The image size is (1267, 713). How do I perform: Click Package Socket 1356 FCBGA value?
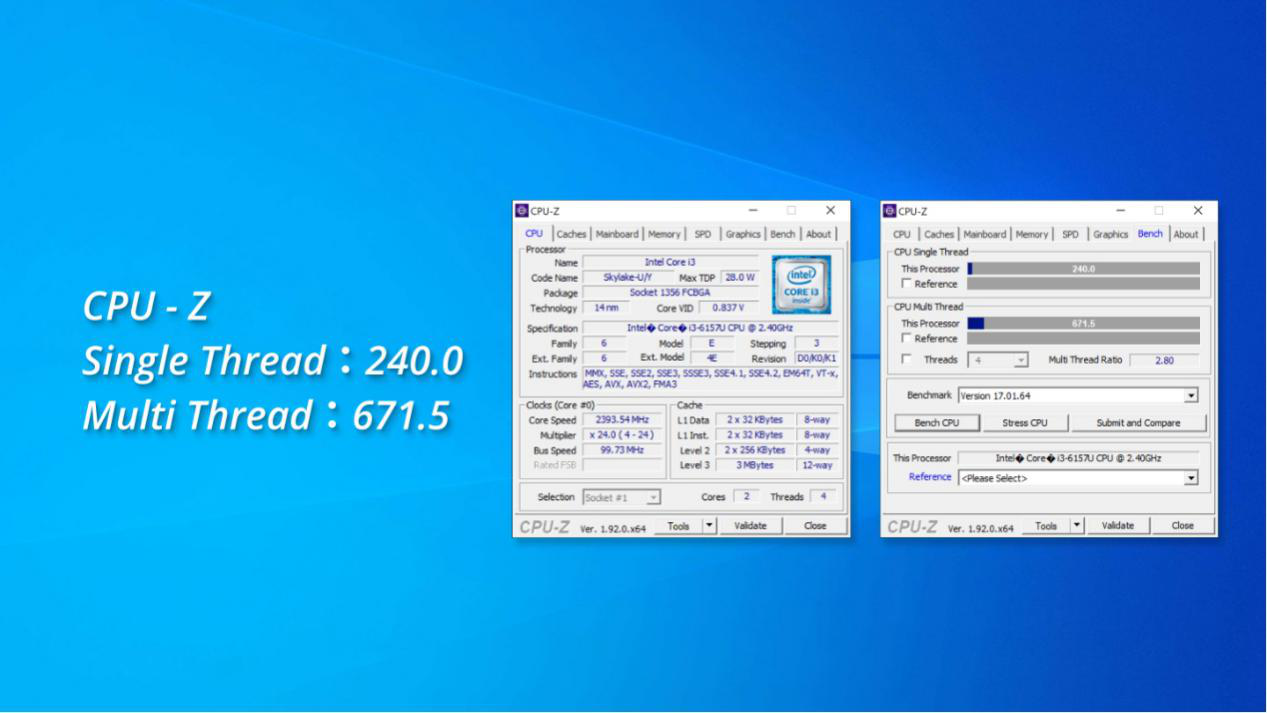point(670,293)
